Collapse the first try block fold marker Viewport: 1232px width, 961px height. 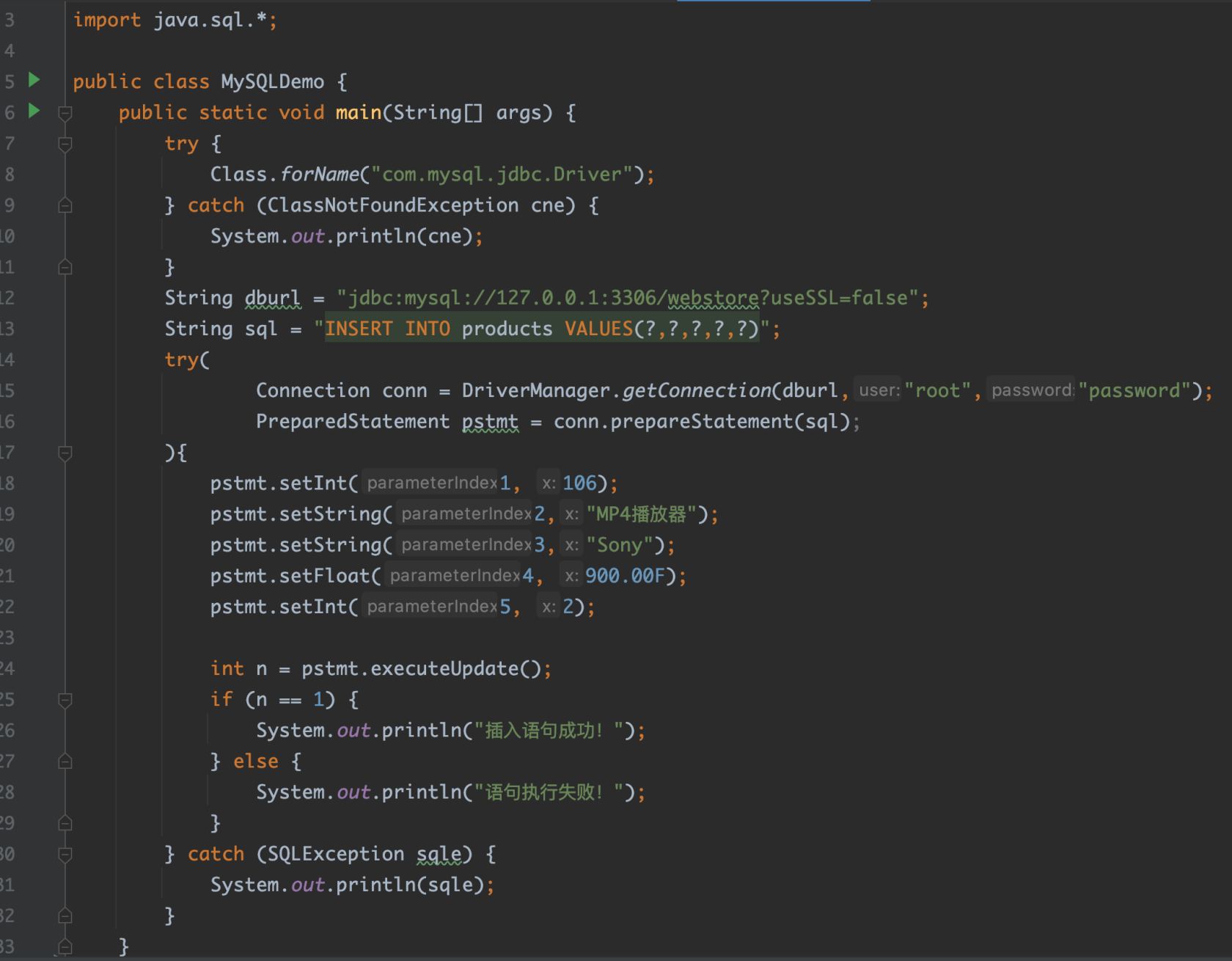click(x=65, y=144)
